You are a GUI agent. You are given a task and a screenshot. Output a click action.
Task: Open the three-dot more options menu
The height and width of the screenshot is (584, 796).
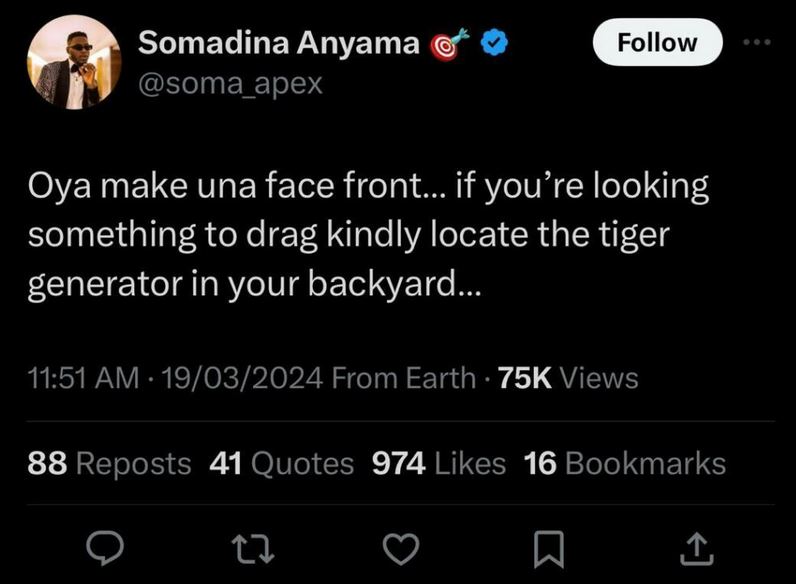pyautogui.click(x=759, y=43)
